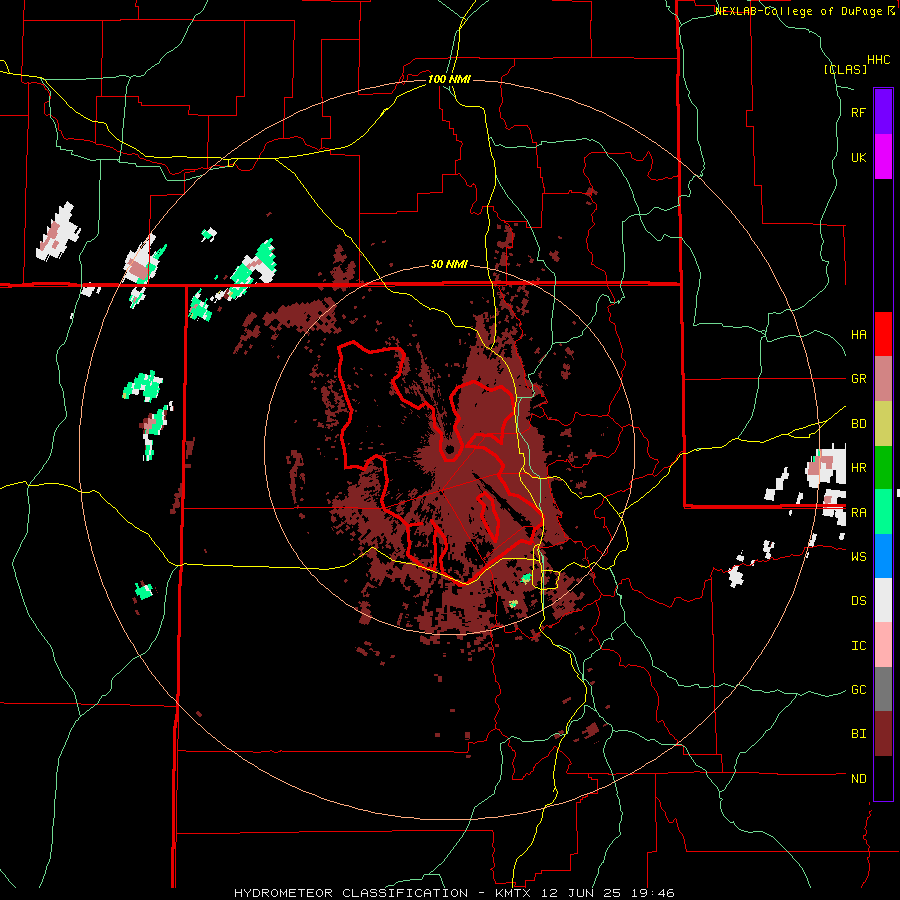This screenshot has width=900, height=900.
Task: Click the GC legend label
Action: click(x=858, y=690)
